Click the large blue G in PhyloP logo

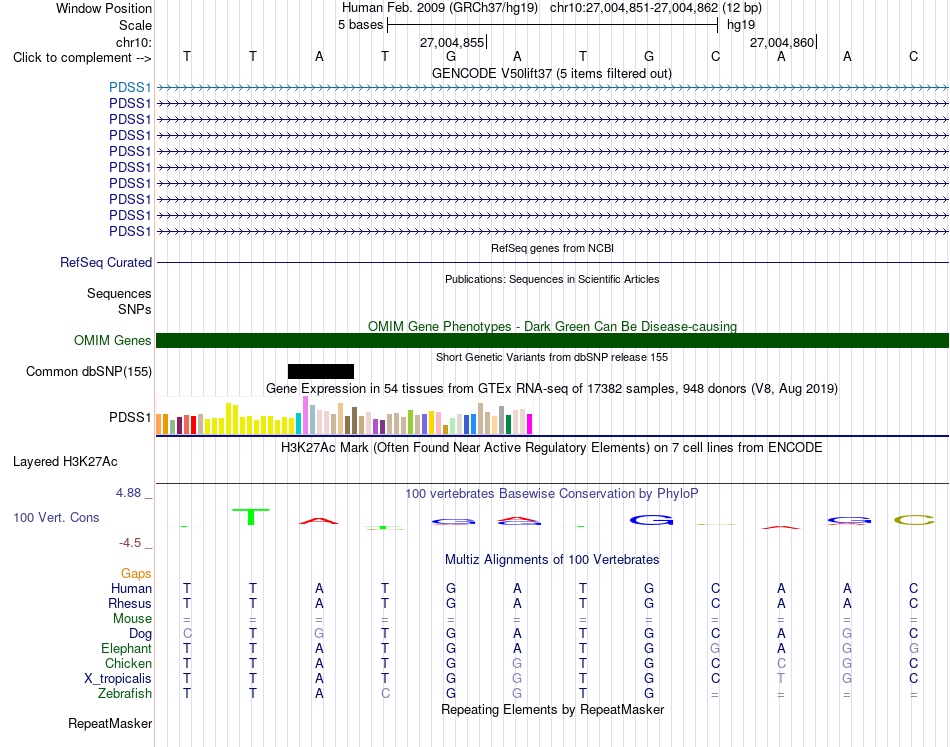pos(651,520)
